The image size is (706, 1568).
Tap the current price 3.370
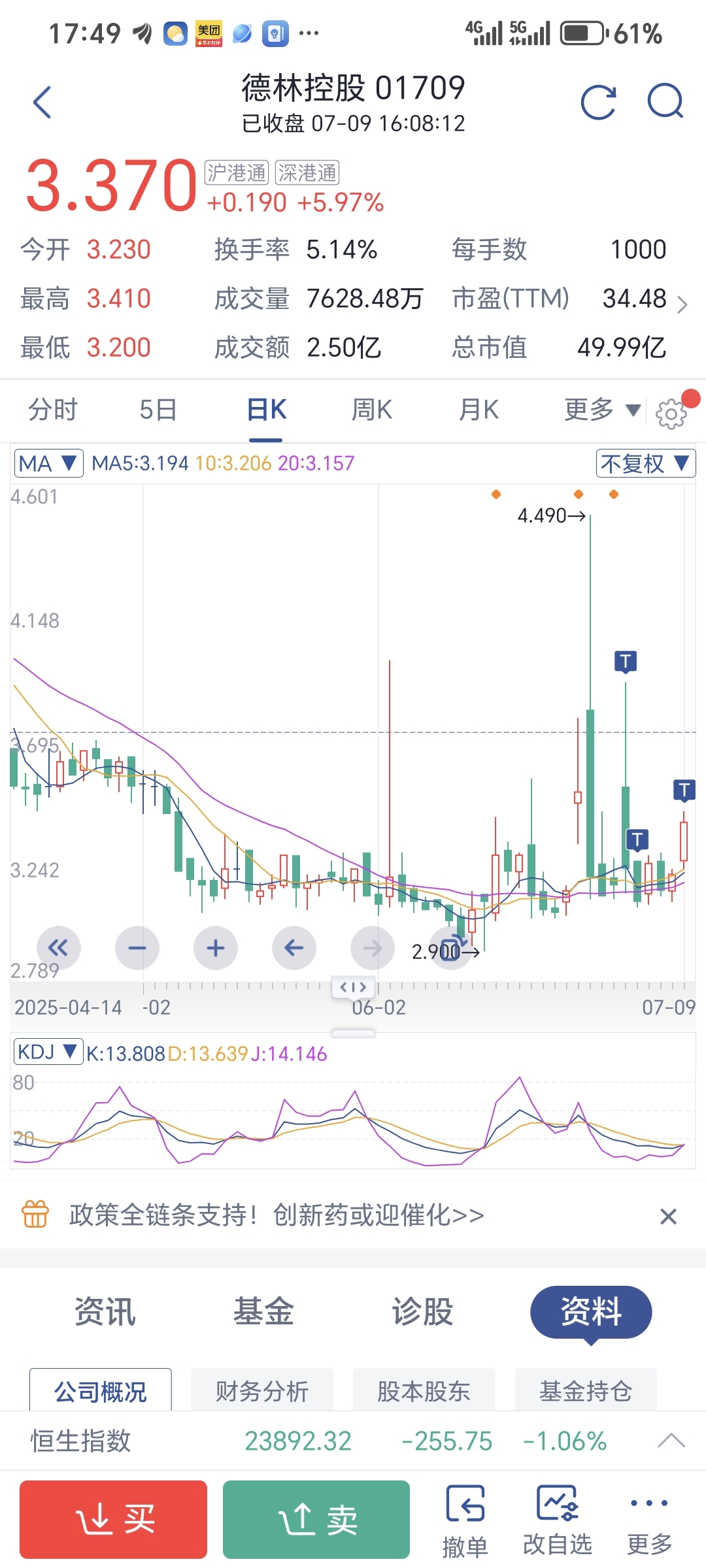tap(111, 186)
